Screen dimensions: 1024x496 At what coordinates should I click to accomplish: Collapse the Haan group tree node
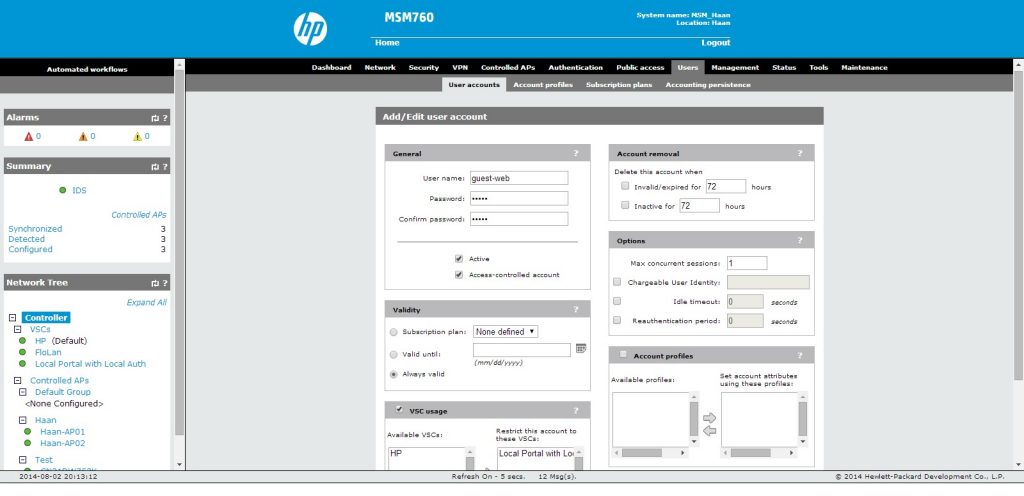click(x=23, y=420)
